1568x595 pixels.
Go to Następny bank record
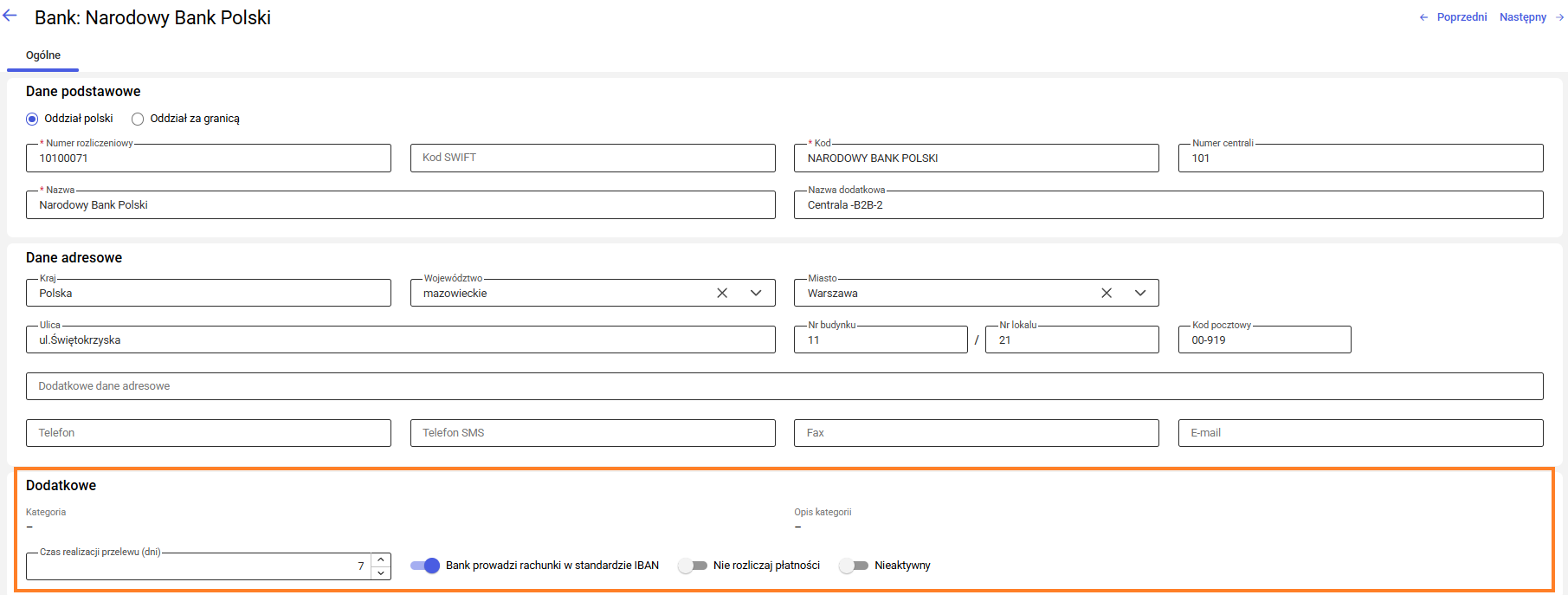1532,17
